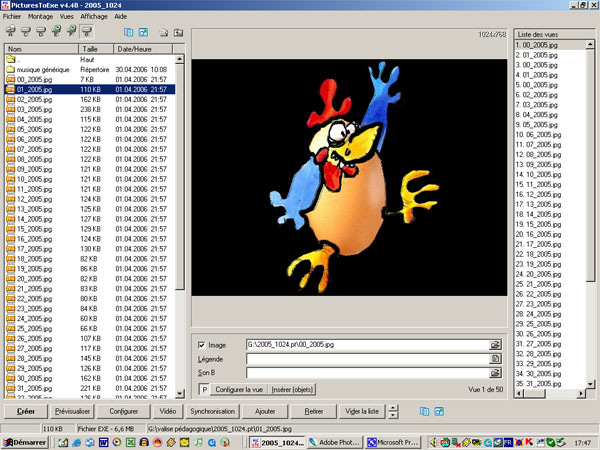Click the musique générique folder icon
Viewport: 600px width, 450px height.
click(x=10, y=69)
